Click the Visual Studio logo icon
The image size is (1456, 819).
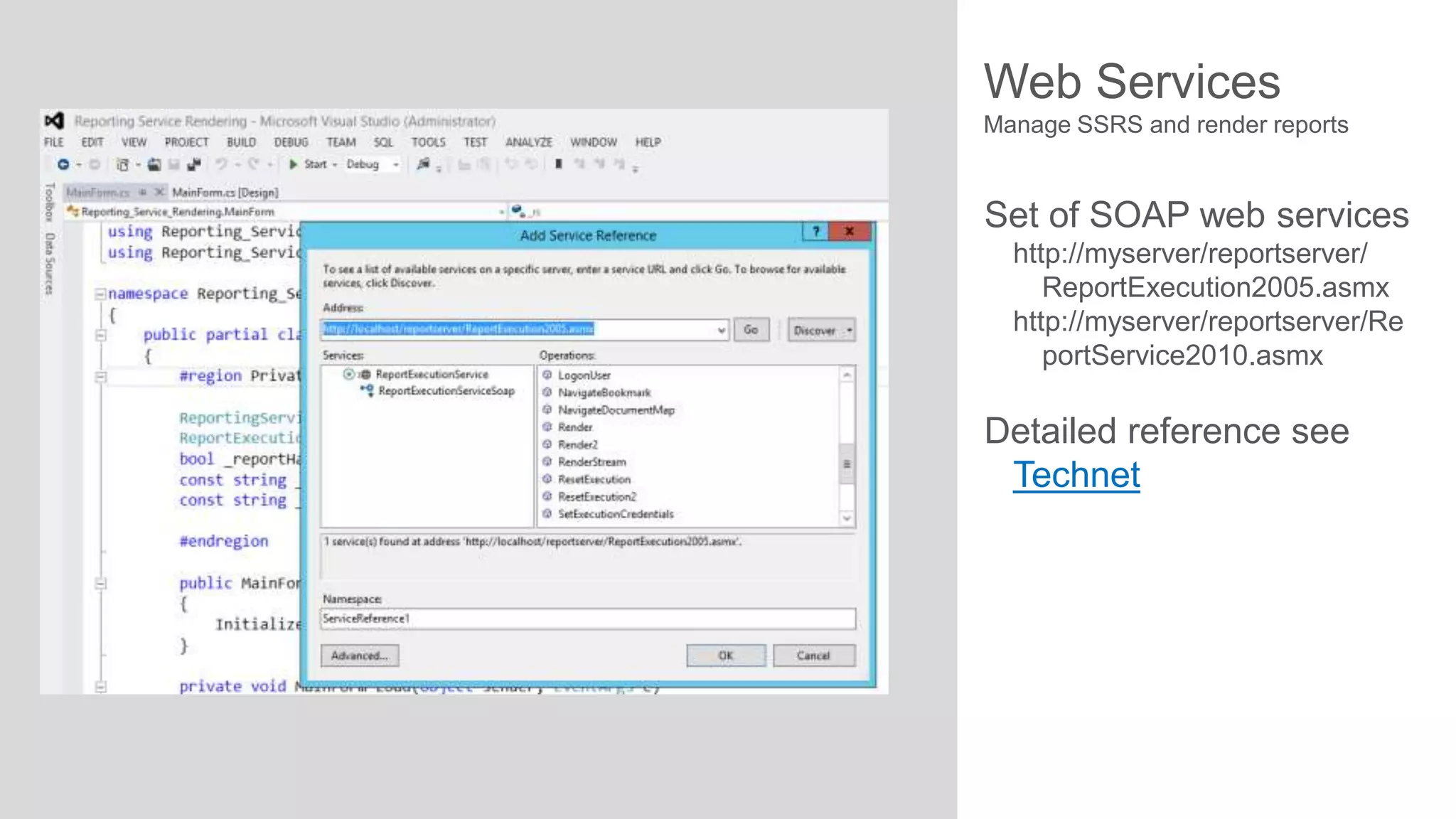coord(55,121)
